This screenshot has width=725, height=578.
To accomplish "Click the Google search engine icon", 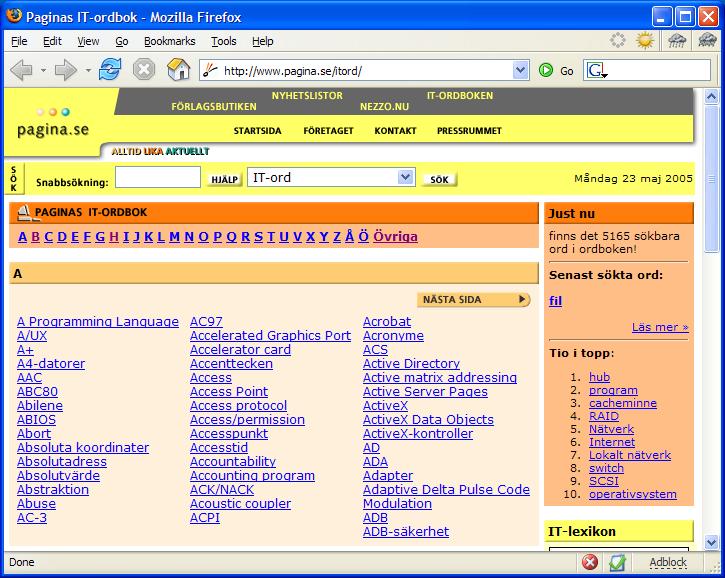I will tap(596, 70).
